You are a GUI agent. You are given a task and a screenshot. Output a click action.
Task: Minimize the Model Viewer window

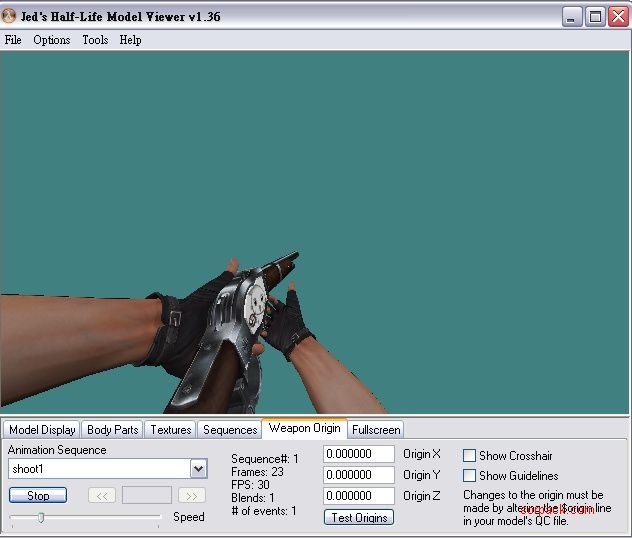click(572, 16)
